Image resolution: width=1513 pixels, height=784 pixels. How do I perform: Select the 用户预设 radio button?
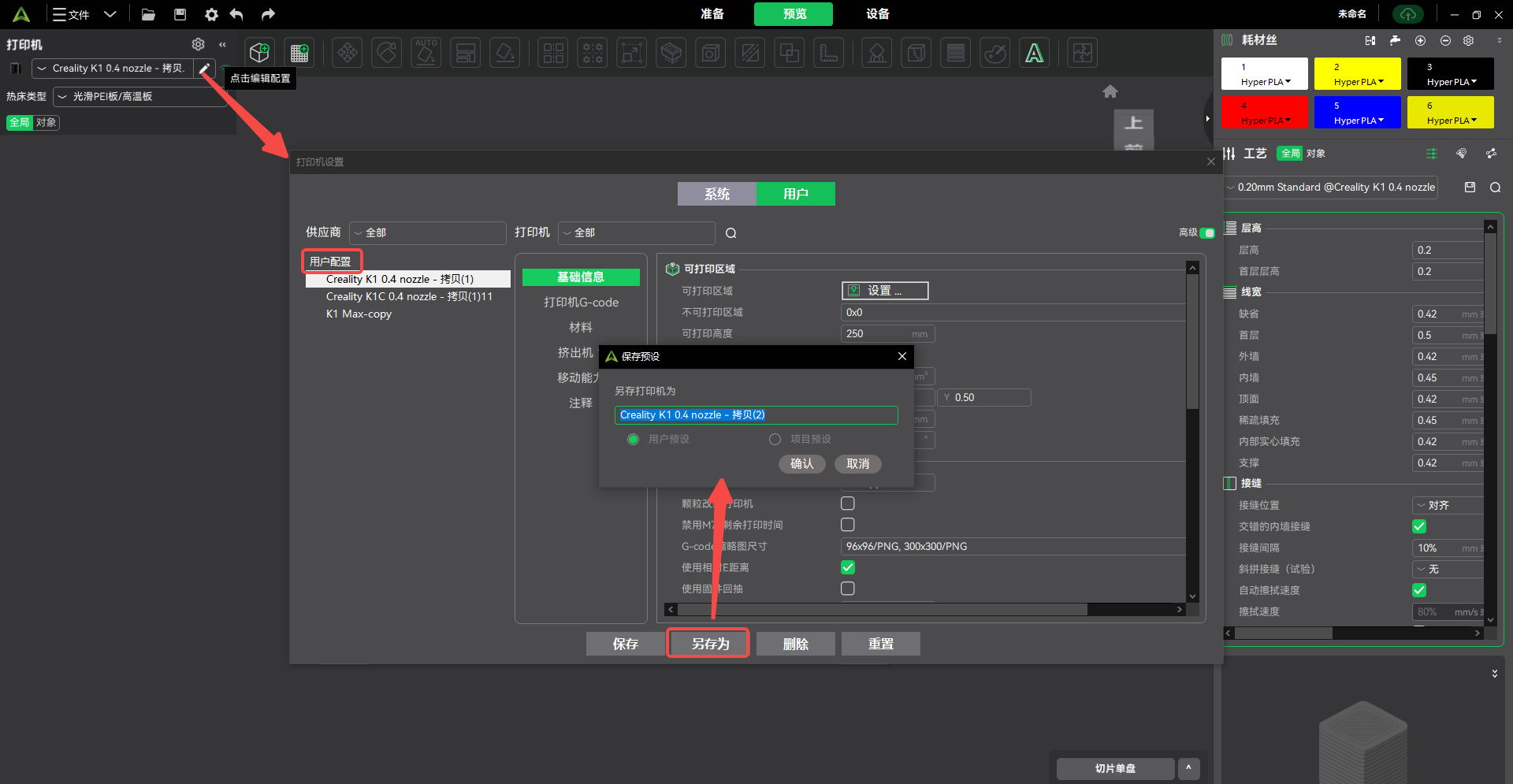coord(633,439)
